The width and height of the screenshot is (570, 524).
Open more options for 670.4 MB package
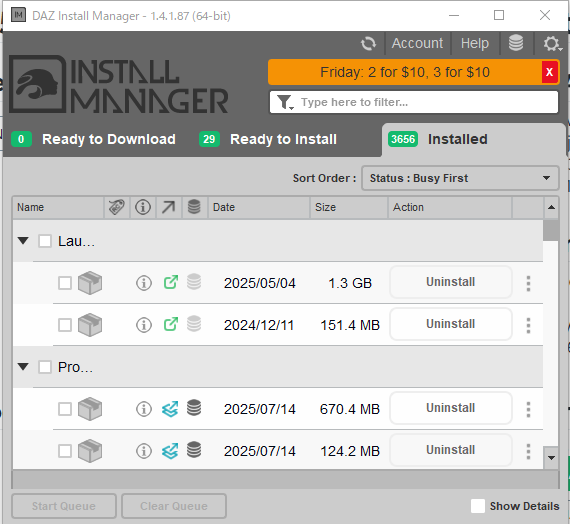coord(528,409)
